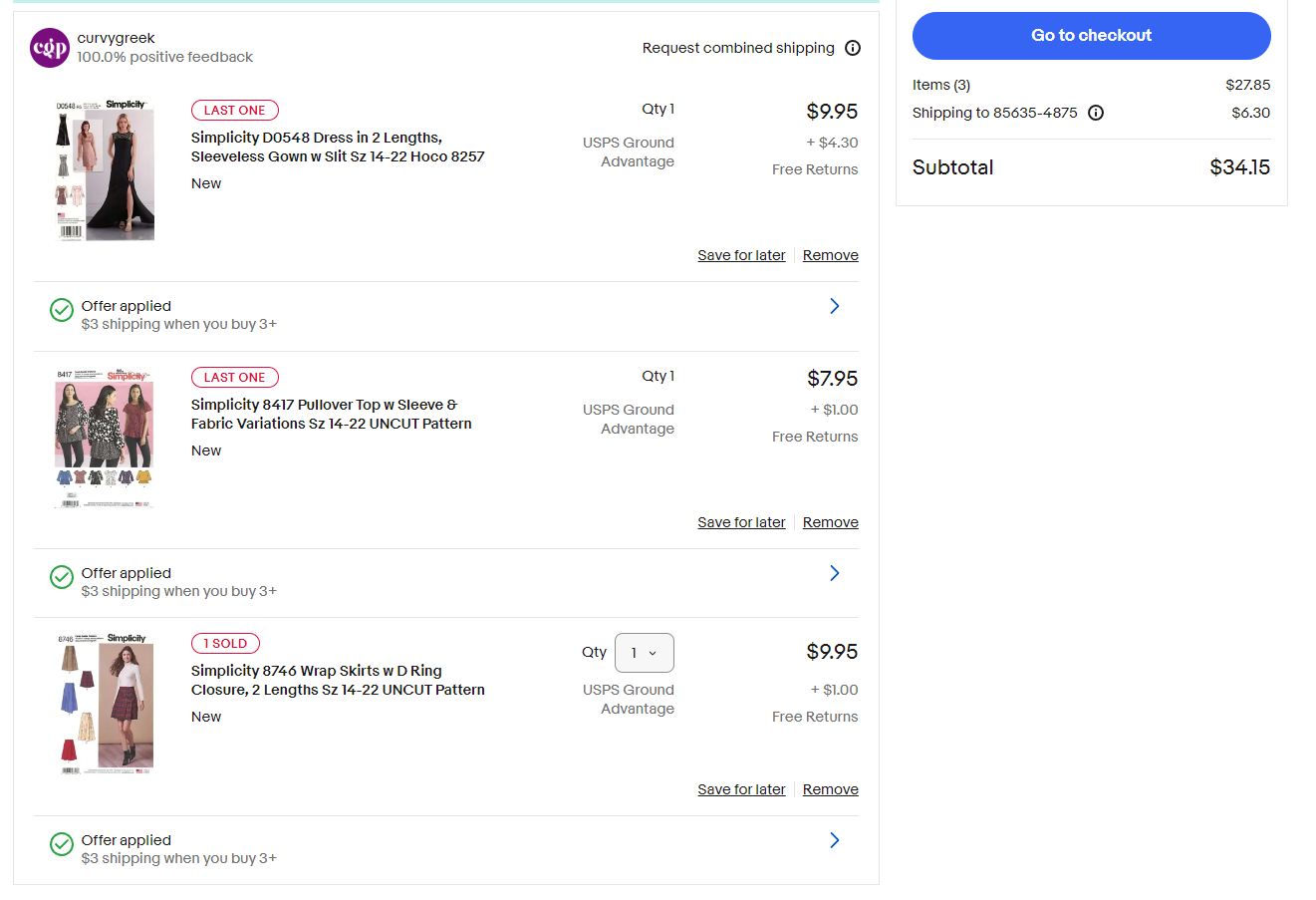Open the Qty dropdown for Simplicity 8746 Wrap Skirts
1316x900 pixels.
(x=645, y=653)
